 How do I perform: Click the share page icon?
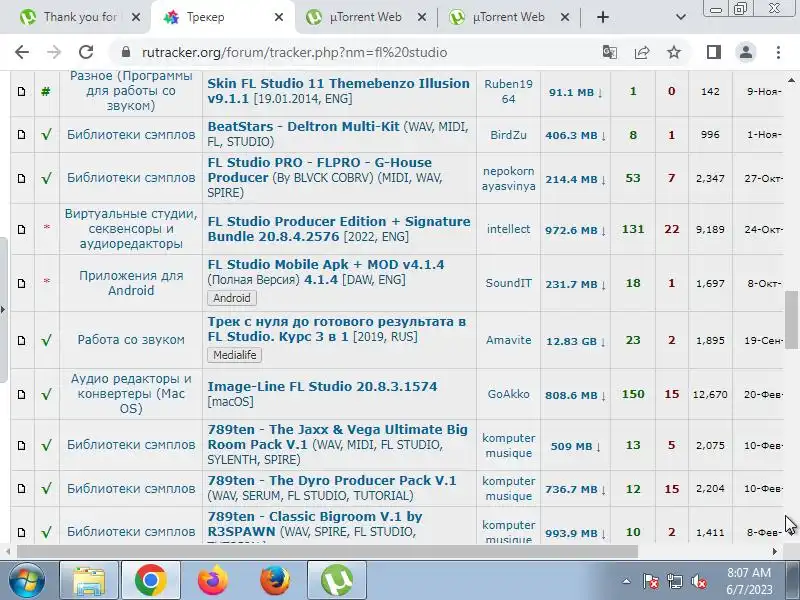pos(642,52)
